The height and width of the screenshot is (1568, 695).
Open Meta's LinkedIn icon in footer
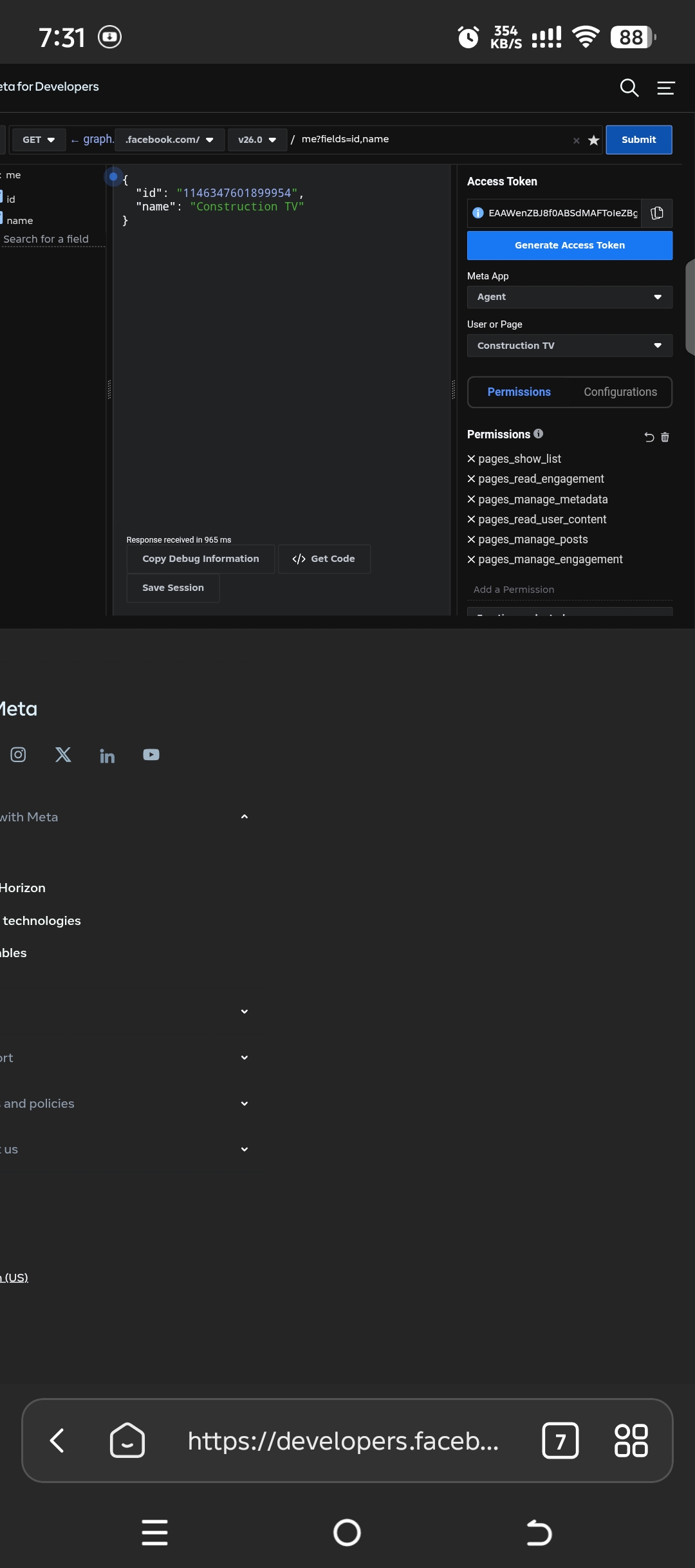pos(107,756)
